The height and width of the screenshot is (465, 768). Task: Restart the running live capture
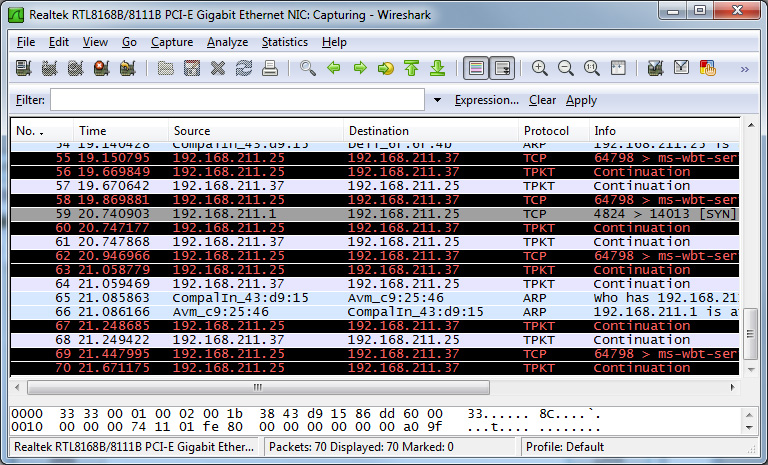click(x=127, y=68)
